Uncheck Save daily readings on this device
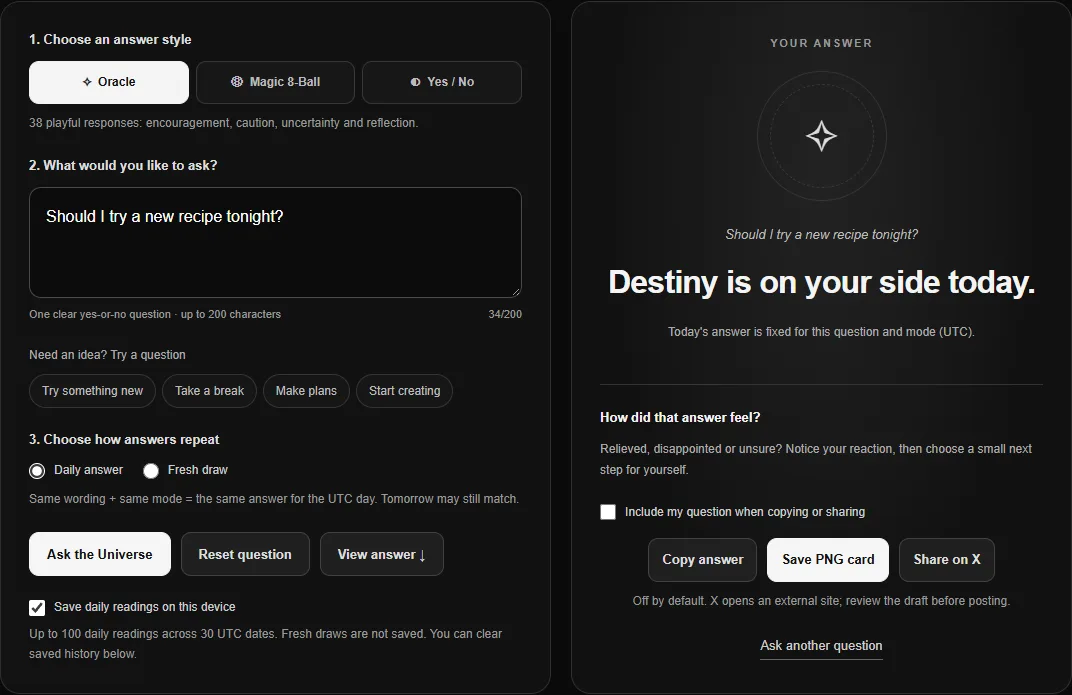Image resolution: width=1072 pixels, height=695 pixels. [x=37, y=608]
